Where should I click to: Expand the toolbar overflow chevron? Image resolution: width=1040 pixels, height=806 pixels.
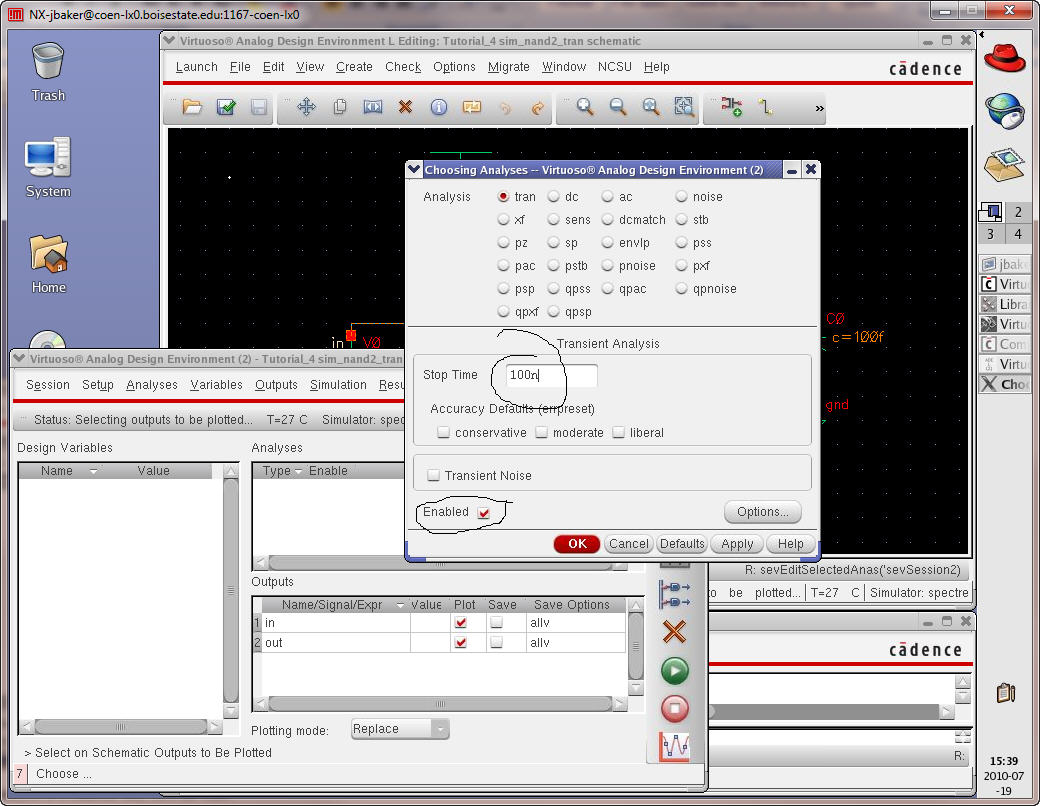[820, 108]
